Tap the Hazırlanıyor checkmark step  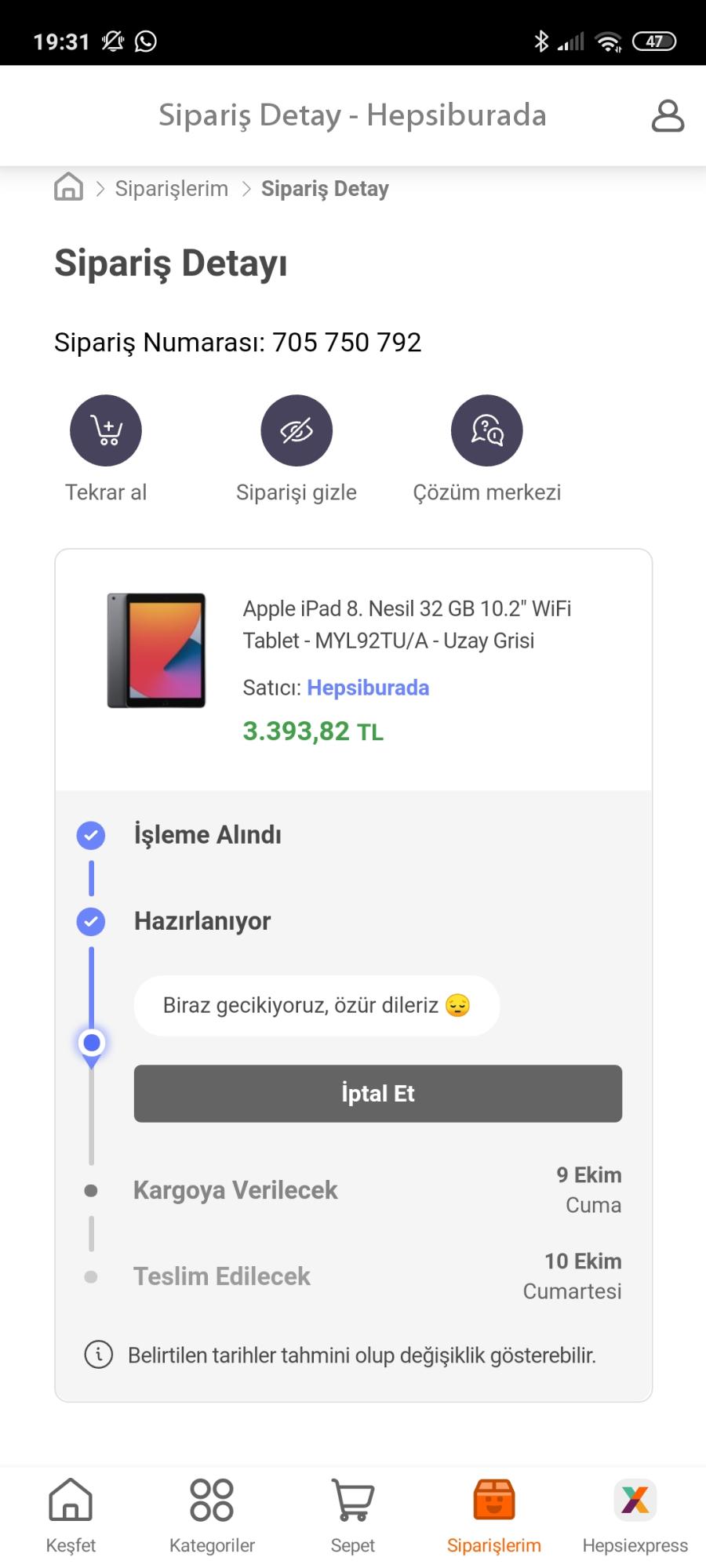coord(91,921)
